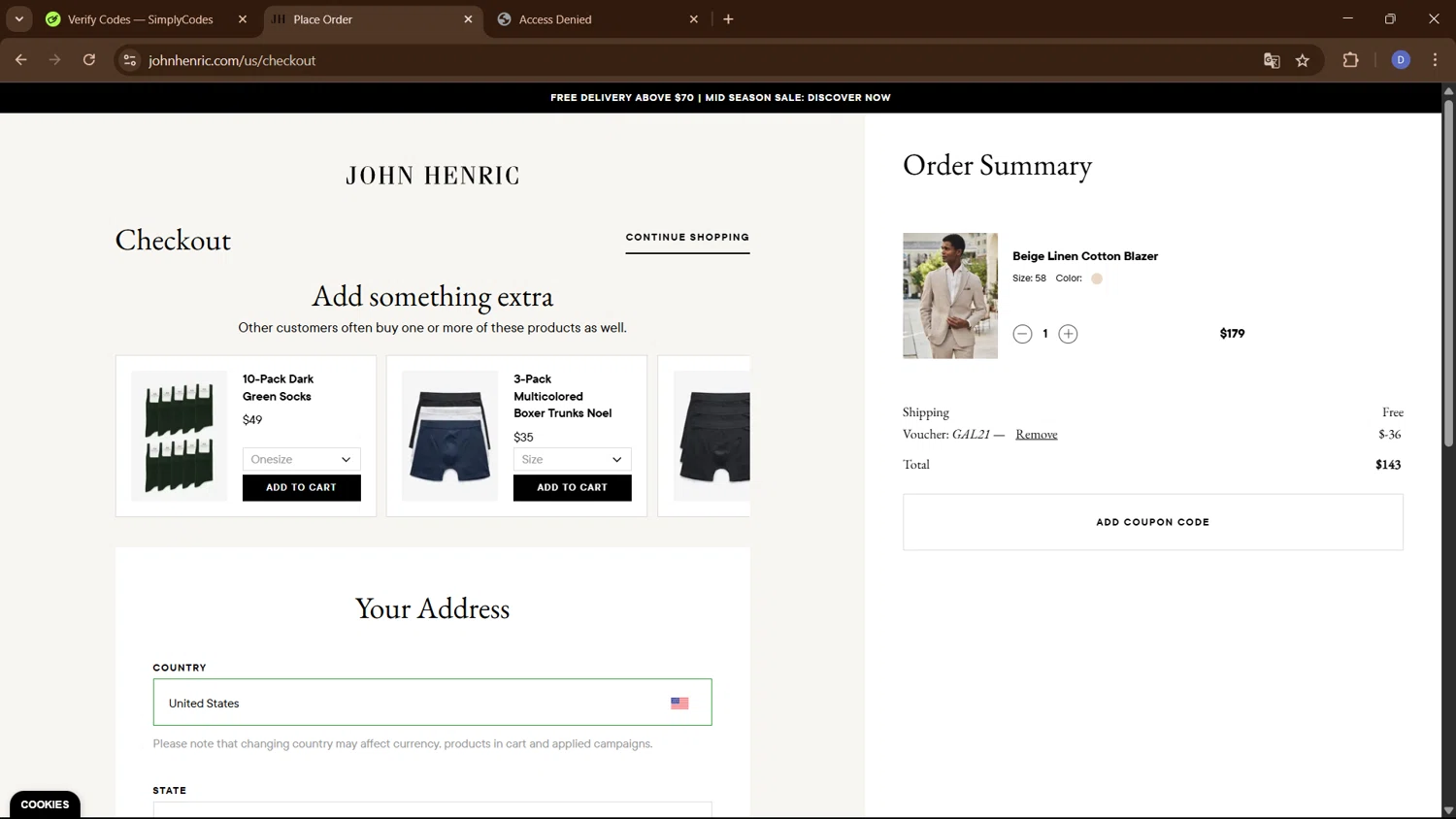Screen dimensions: 1456x819
Task: Click the free delivery sale banner
Action: click(720, 98)
